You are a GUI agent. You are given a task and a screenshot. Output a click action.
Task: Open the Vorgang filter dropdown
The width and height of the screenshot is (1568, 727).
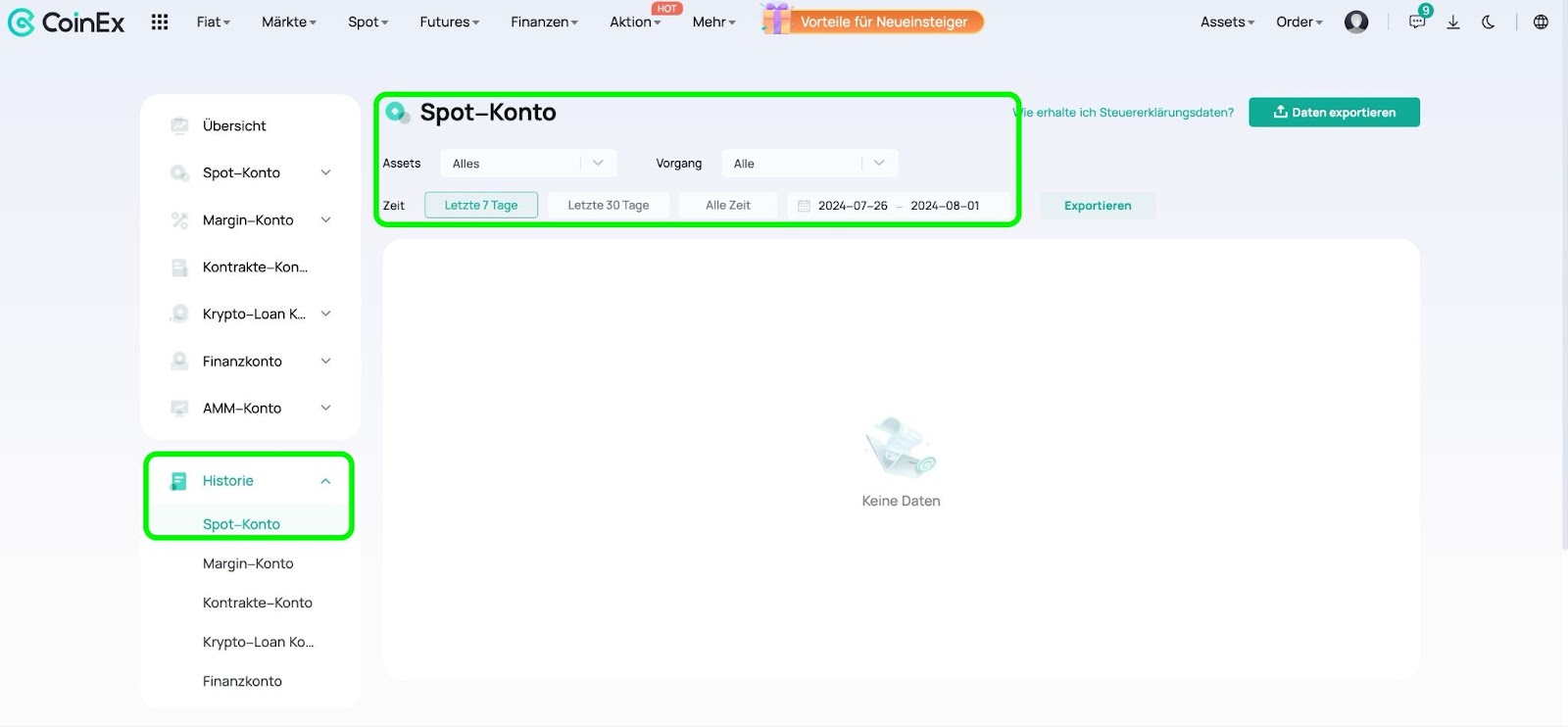click(x=809, y=164)
